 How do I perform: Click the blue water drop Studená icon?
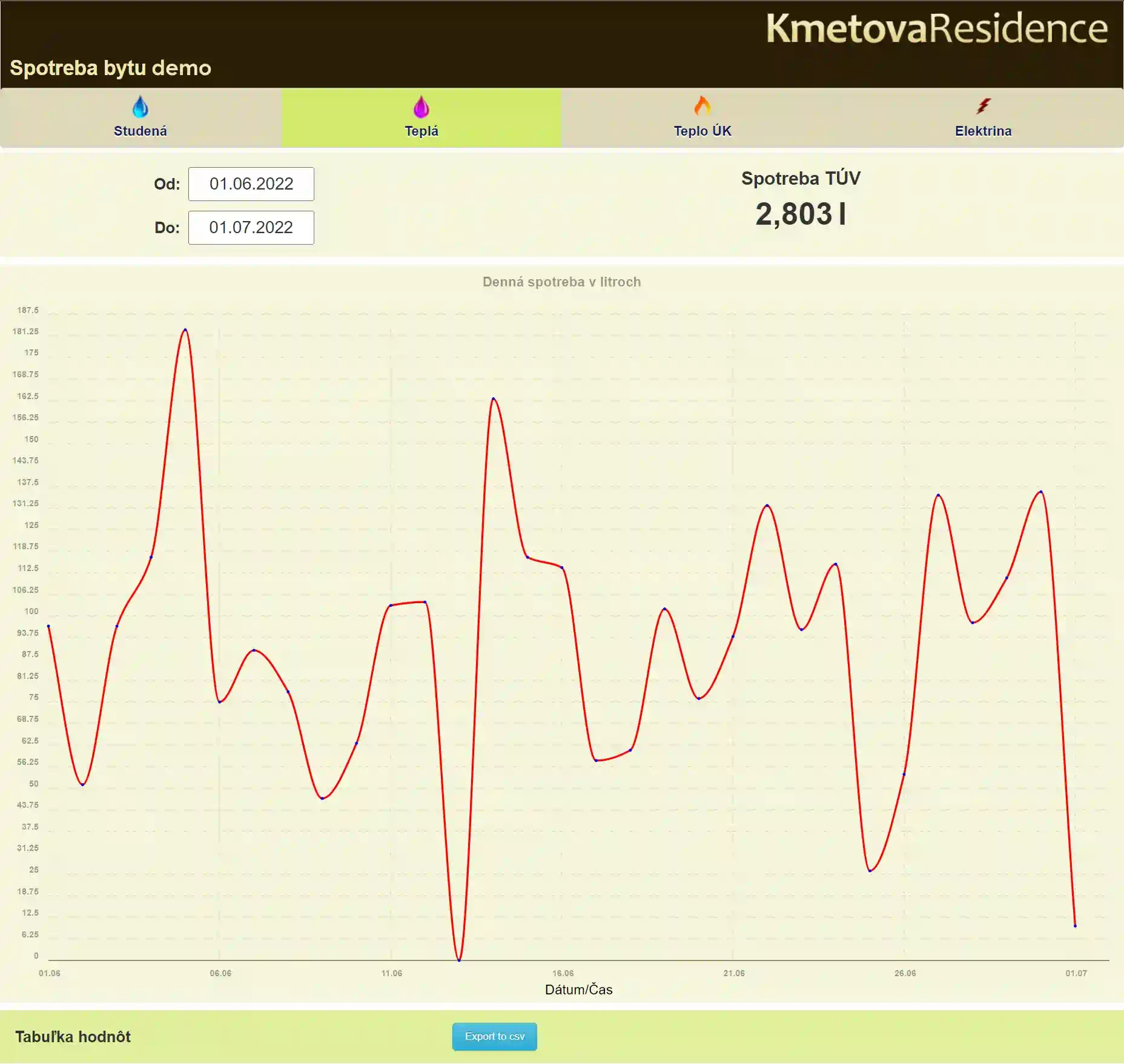pos(140,107)
